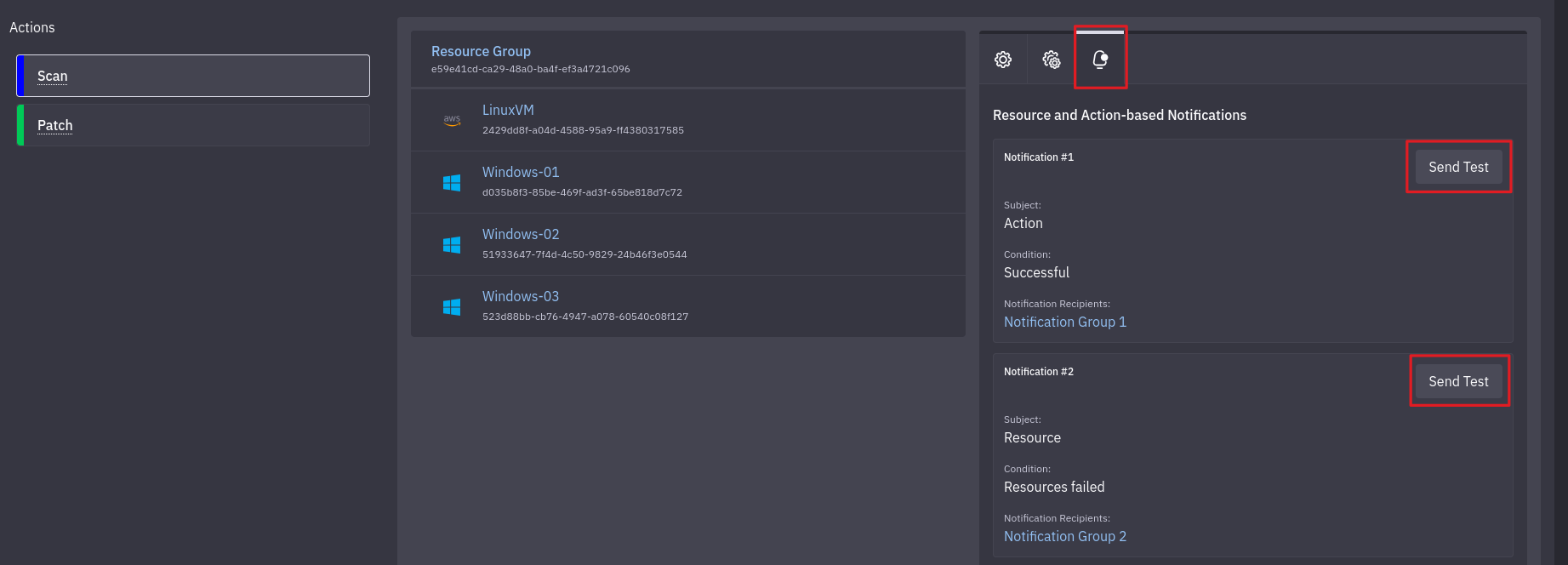Click the 'Successful' condition value

click(x=1036, y=272)
